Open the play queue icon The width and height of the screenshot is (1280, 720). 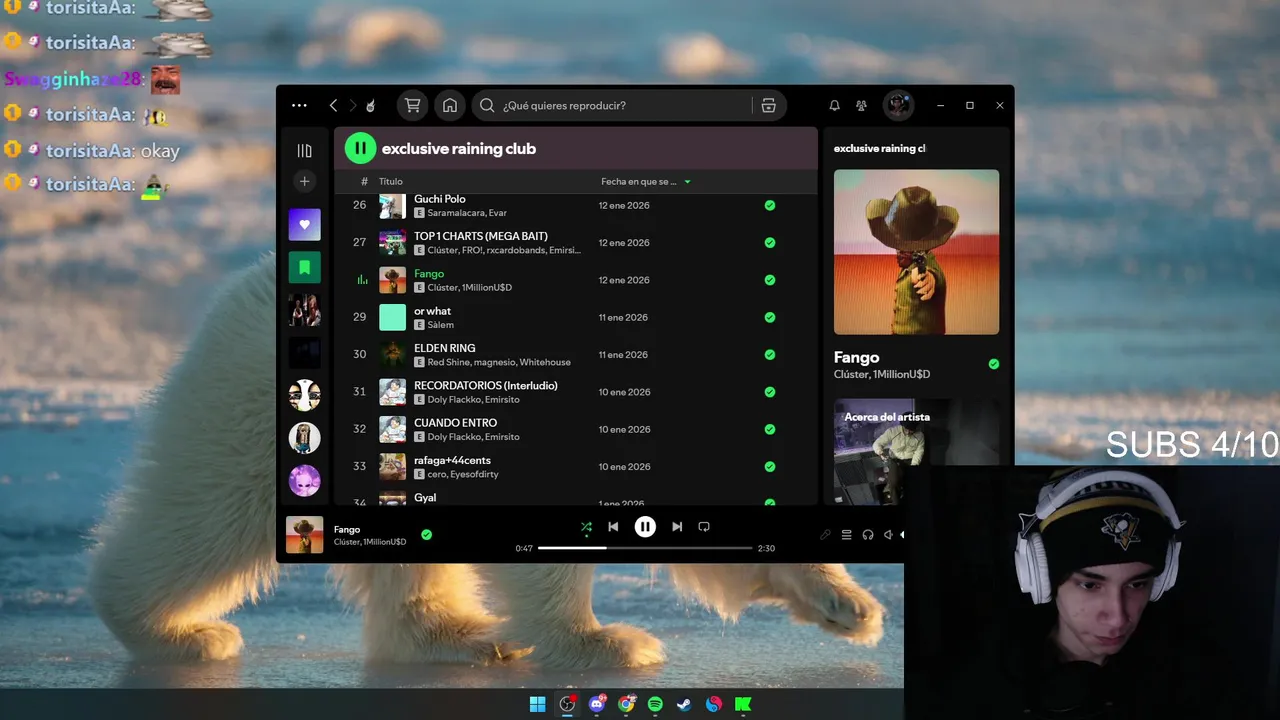coord(846,535)
